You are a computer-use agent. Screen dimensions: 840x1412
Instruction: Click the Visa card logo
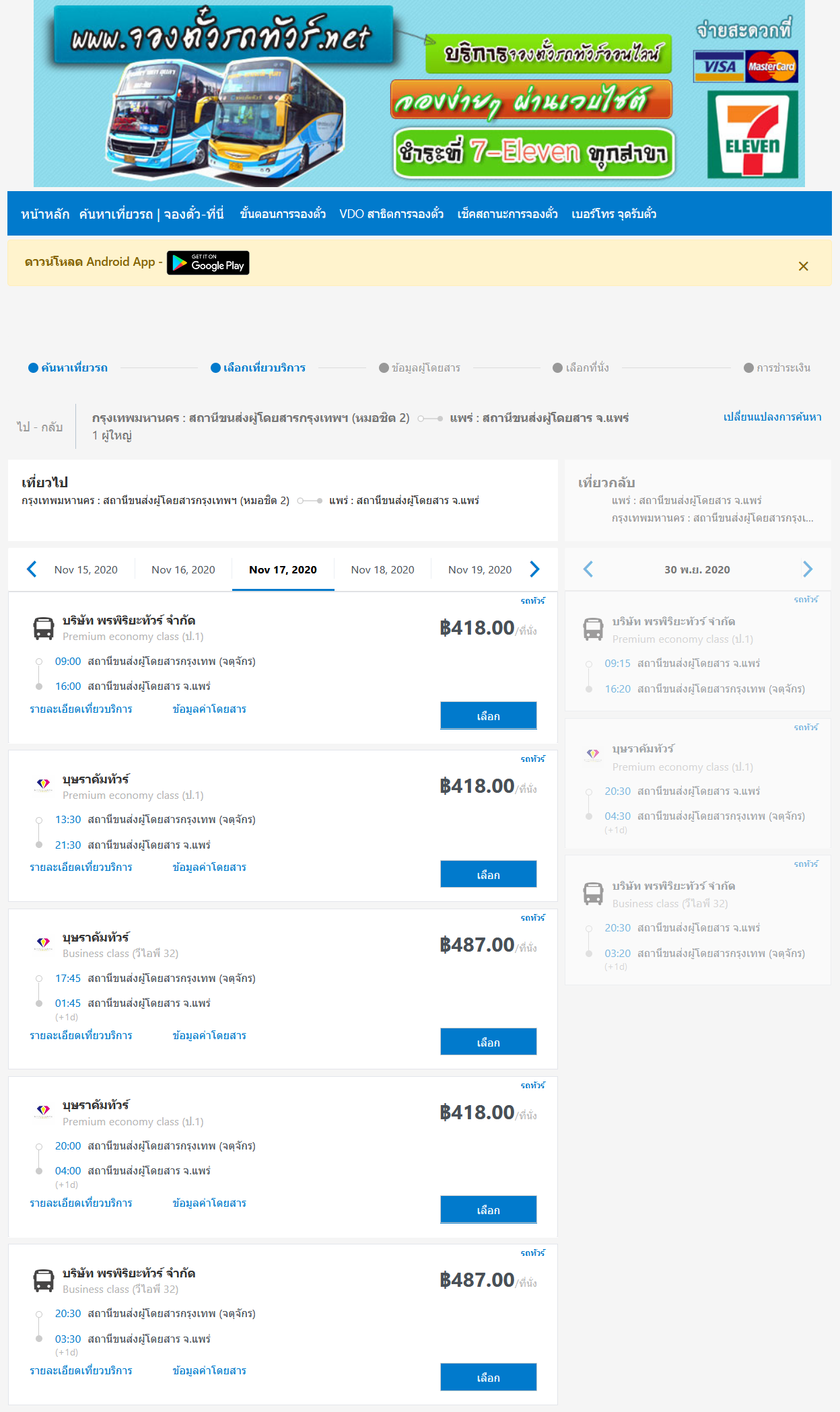720,66
